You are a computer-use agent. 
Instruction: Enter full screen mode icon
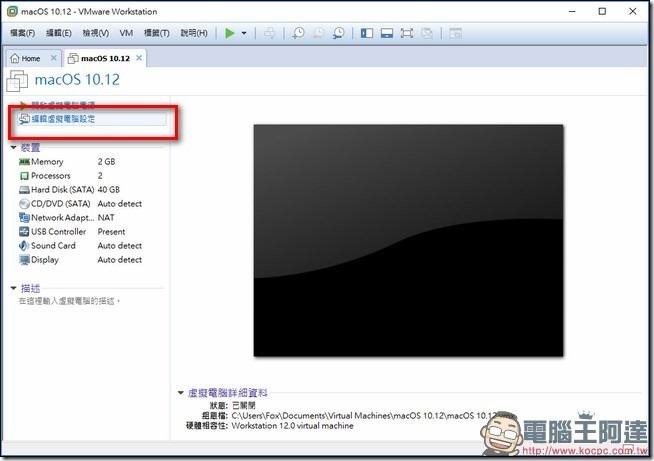coord(407,33)
